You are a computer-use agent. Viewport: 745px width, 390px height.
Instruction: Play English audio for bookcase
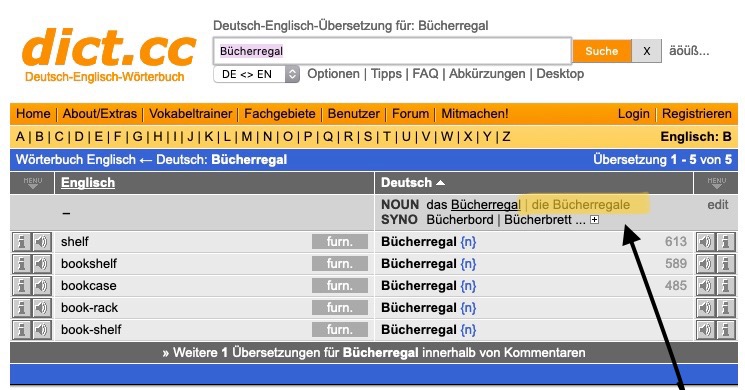(x=42, y=285)
